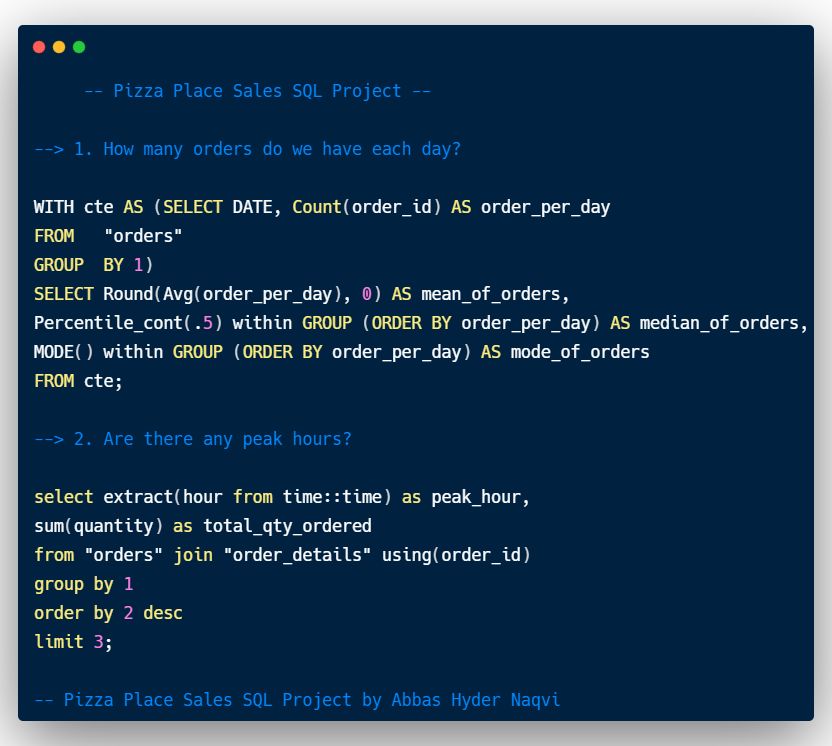This screenshot has height=746, width=832.
Task: Click the Count(order_id) function text
Action: tap(366, 207)
